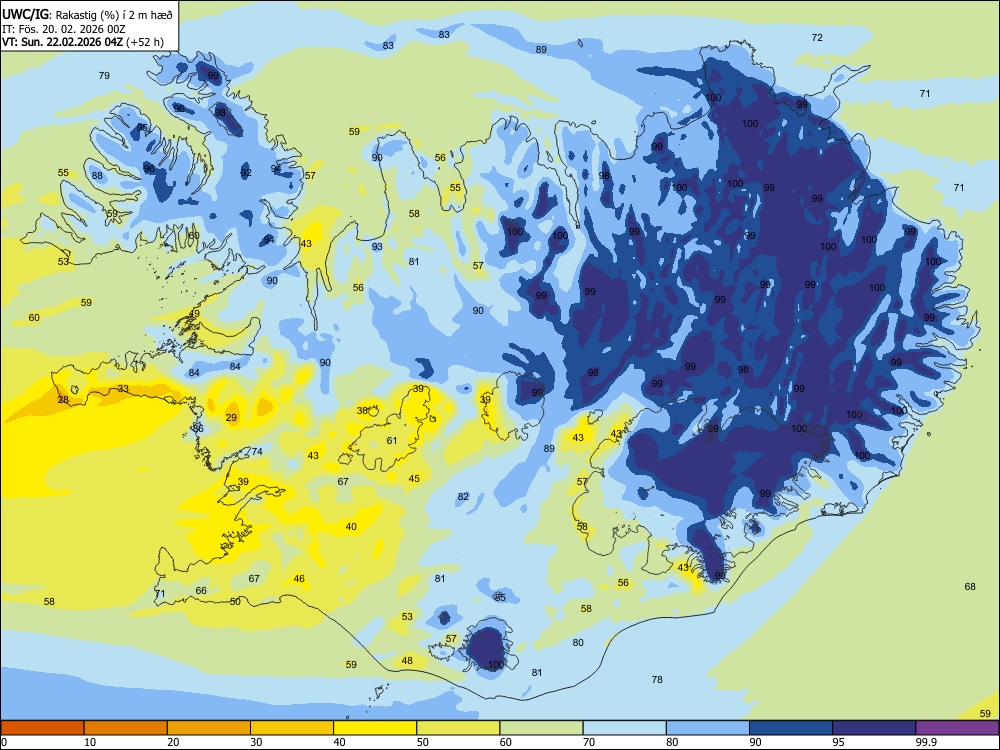Click the 80–90 medium blue legend swatch
Viewport: 1000px width, 750px height.
coord(708,728)
